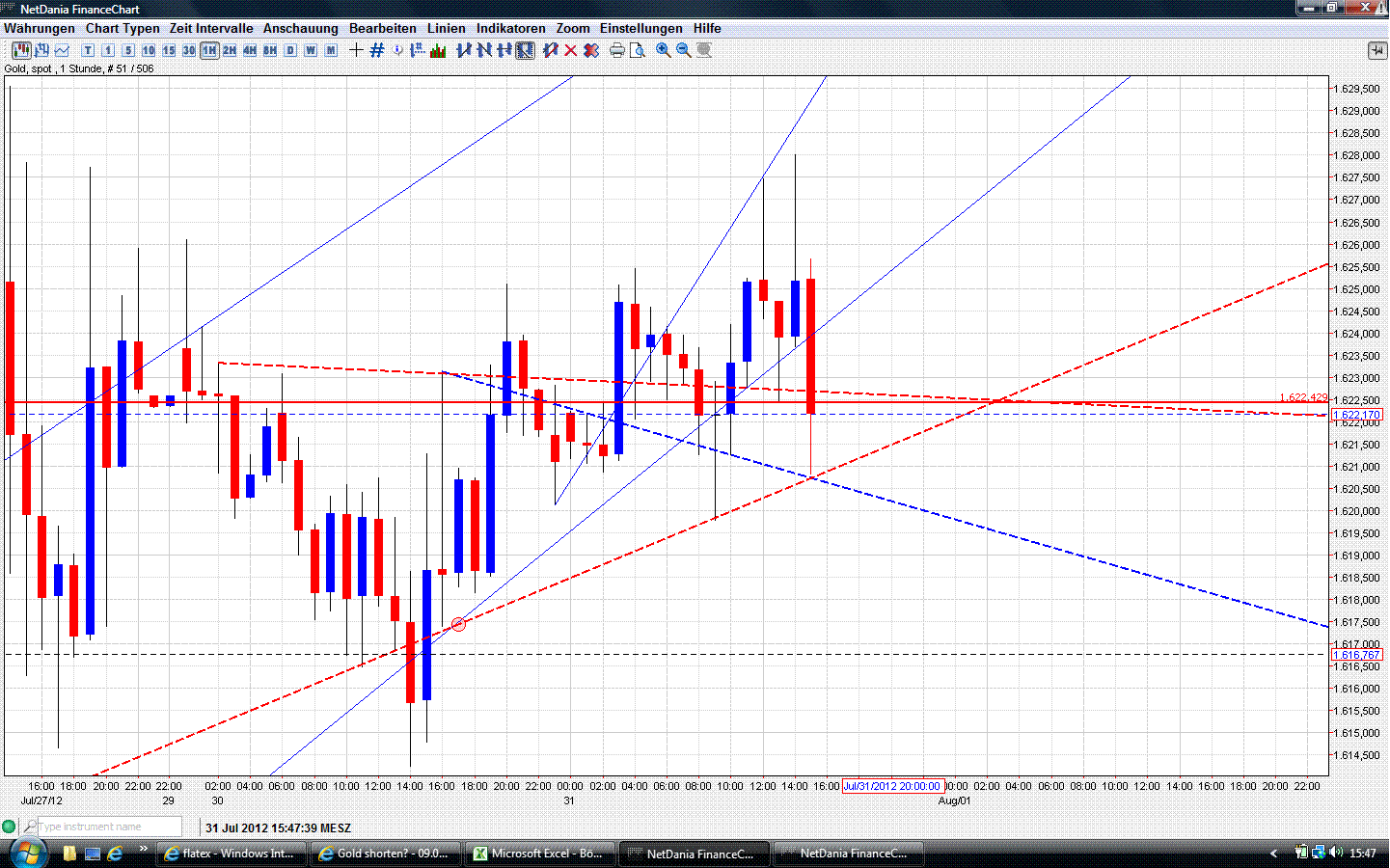The width and height of the screenshot is (1390, 868).
Task: Click the delete all lines icon
Action: [591, 50]
